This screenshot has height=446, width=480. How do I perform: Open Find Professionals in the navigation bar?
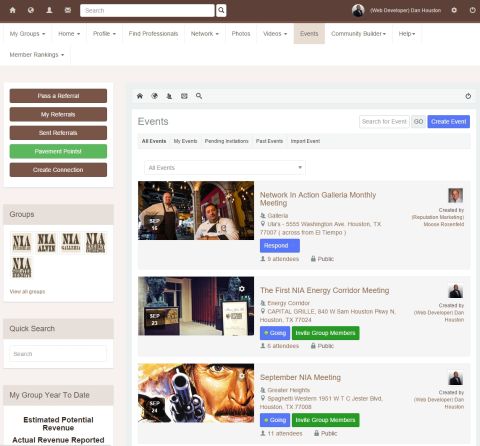(x=153, y=34)
